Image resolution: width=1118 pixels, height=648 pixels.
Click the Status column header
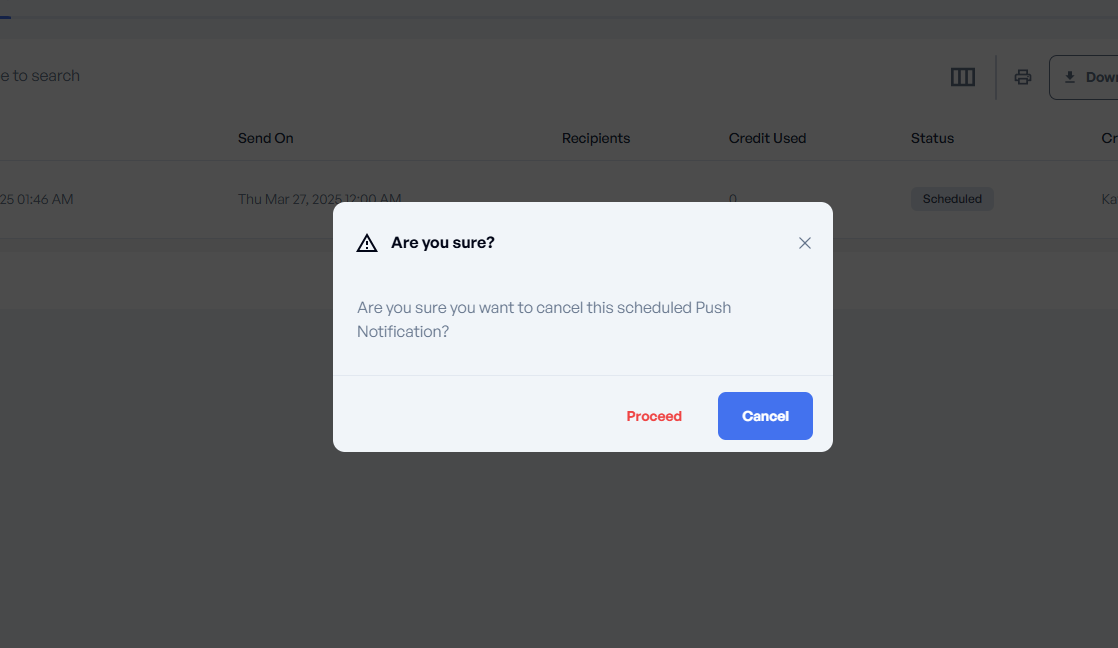point(932,138)
